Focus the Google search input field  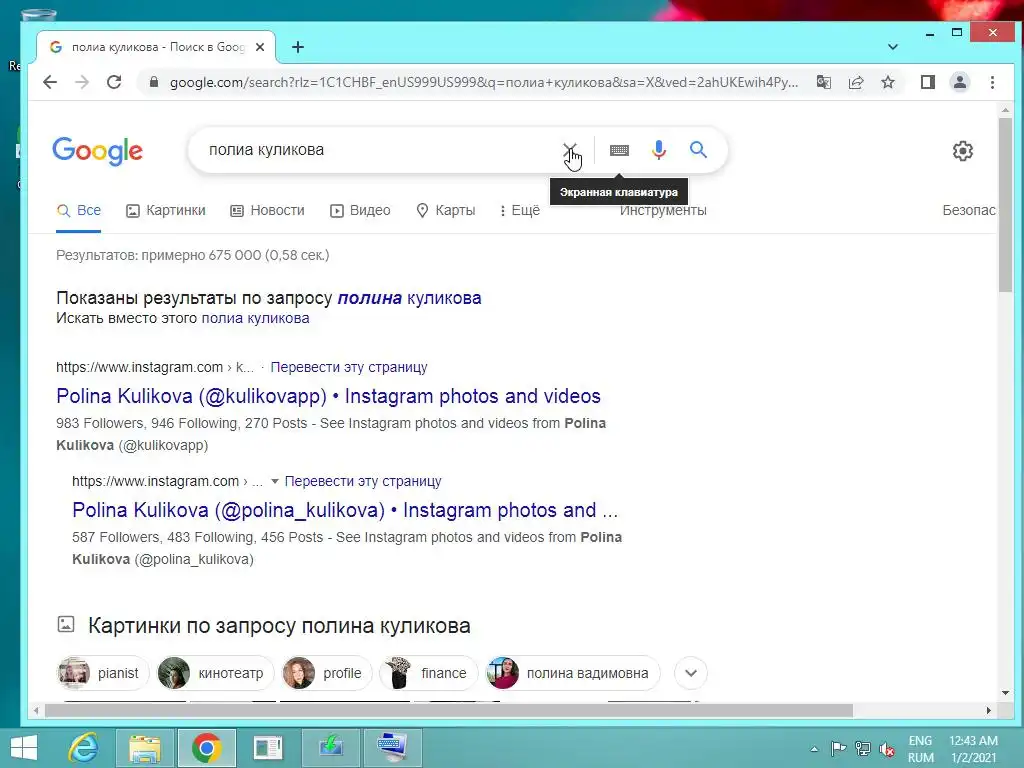379,150
